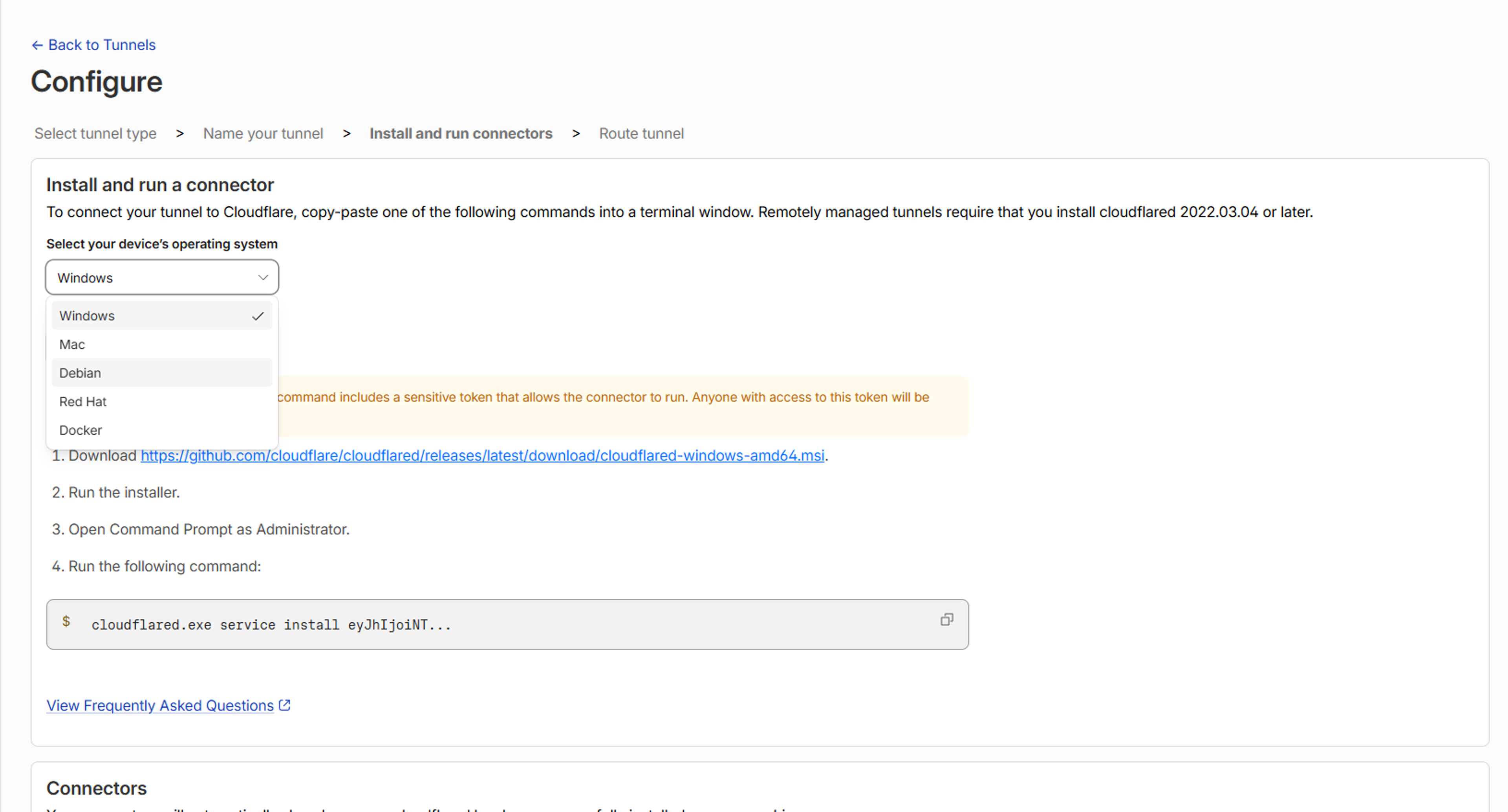Click the Configure page title
The height and width of the screenshot is (812, 1508).
(x=97, y=81)
